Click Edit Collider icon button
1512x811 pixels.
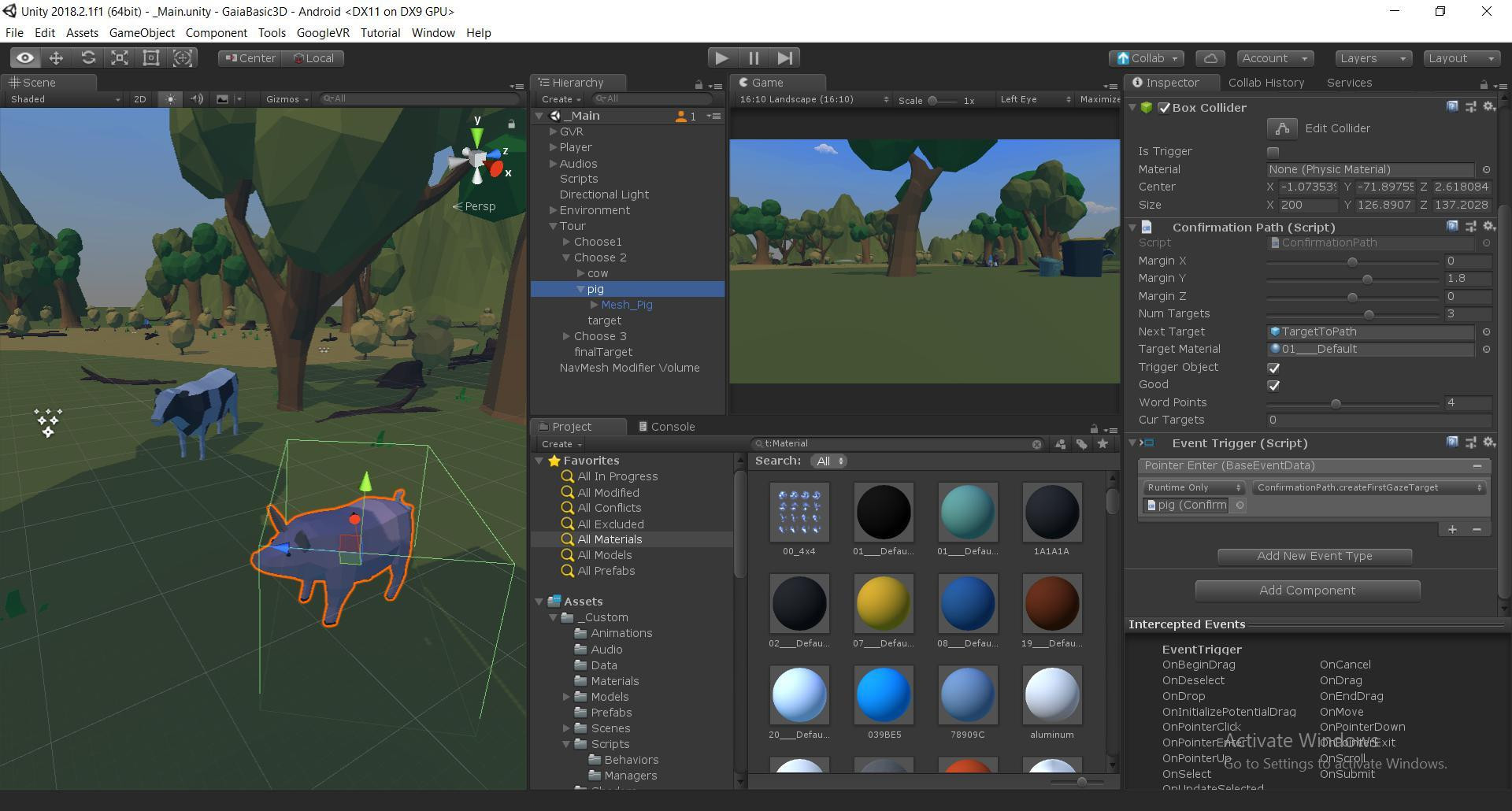tap(1282, 128)
